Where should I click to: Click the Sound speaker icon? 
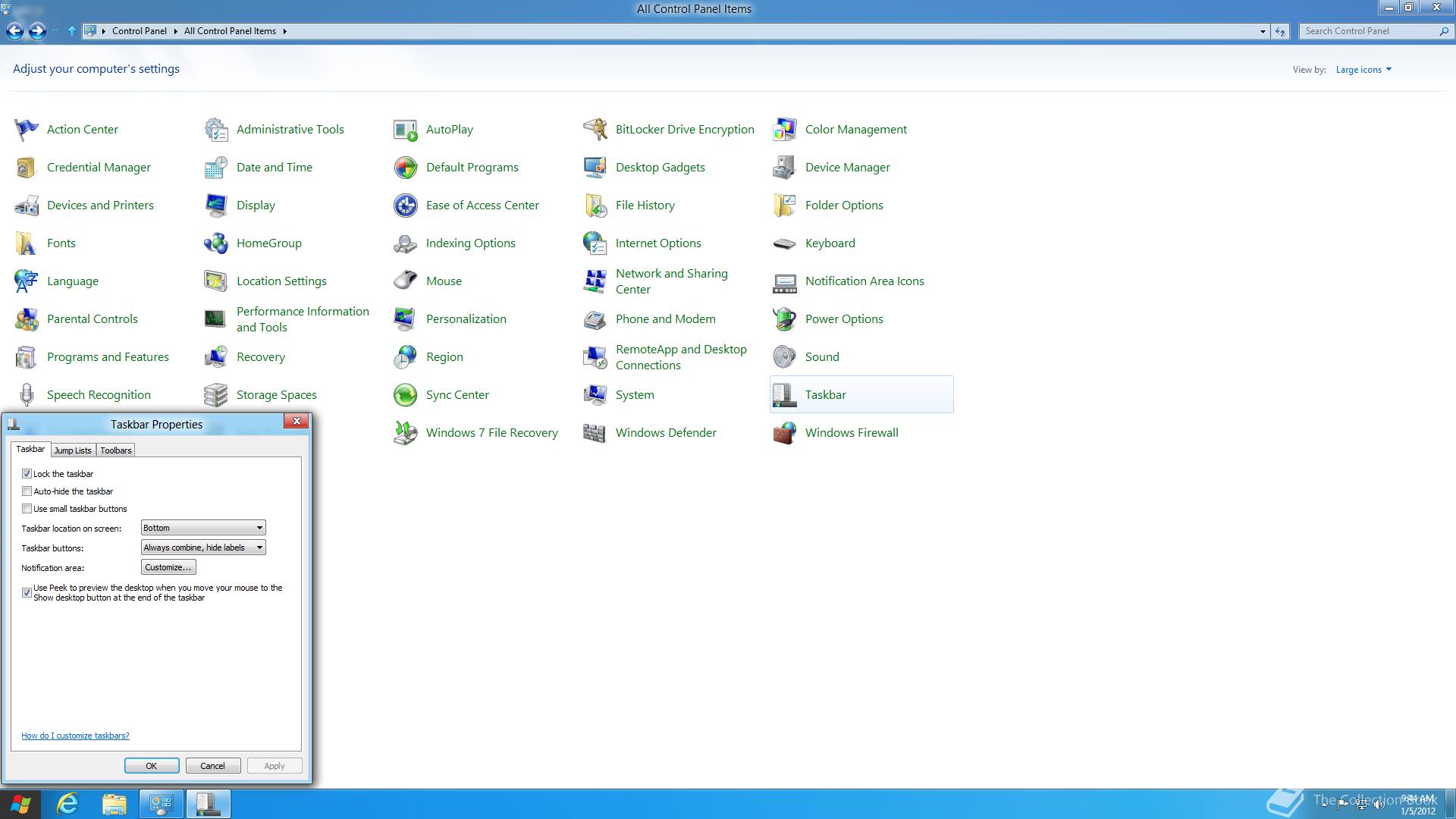click(x=785, y=357)
